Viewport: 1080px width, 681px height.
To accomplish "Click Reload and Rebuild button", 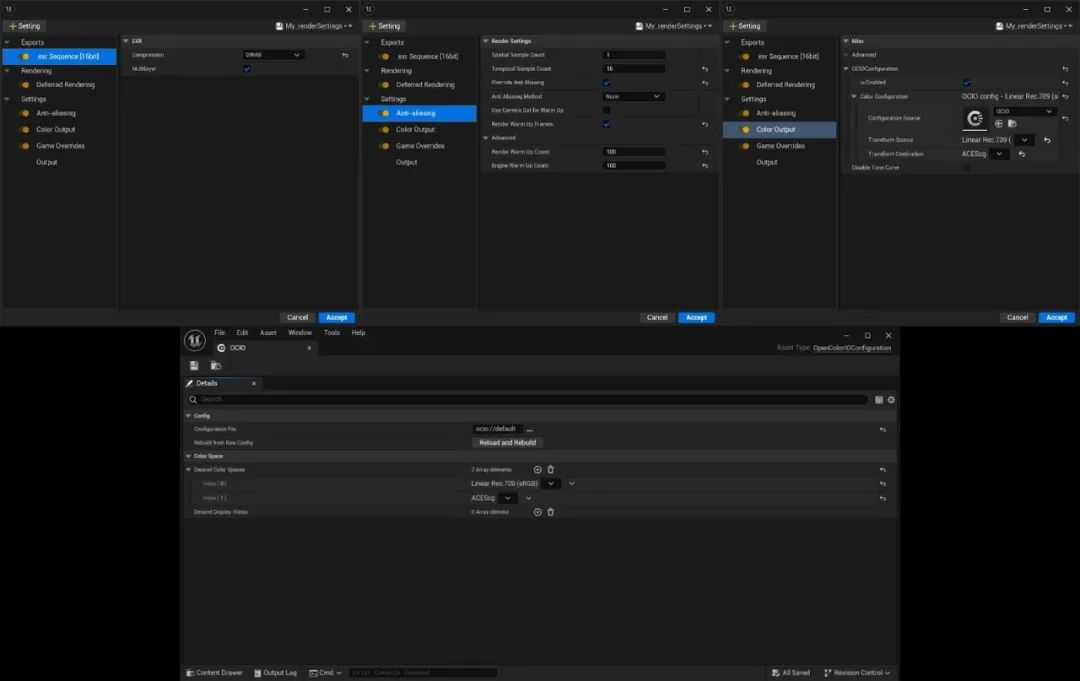I will point(508,443).
